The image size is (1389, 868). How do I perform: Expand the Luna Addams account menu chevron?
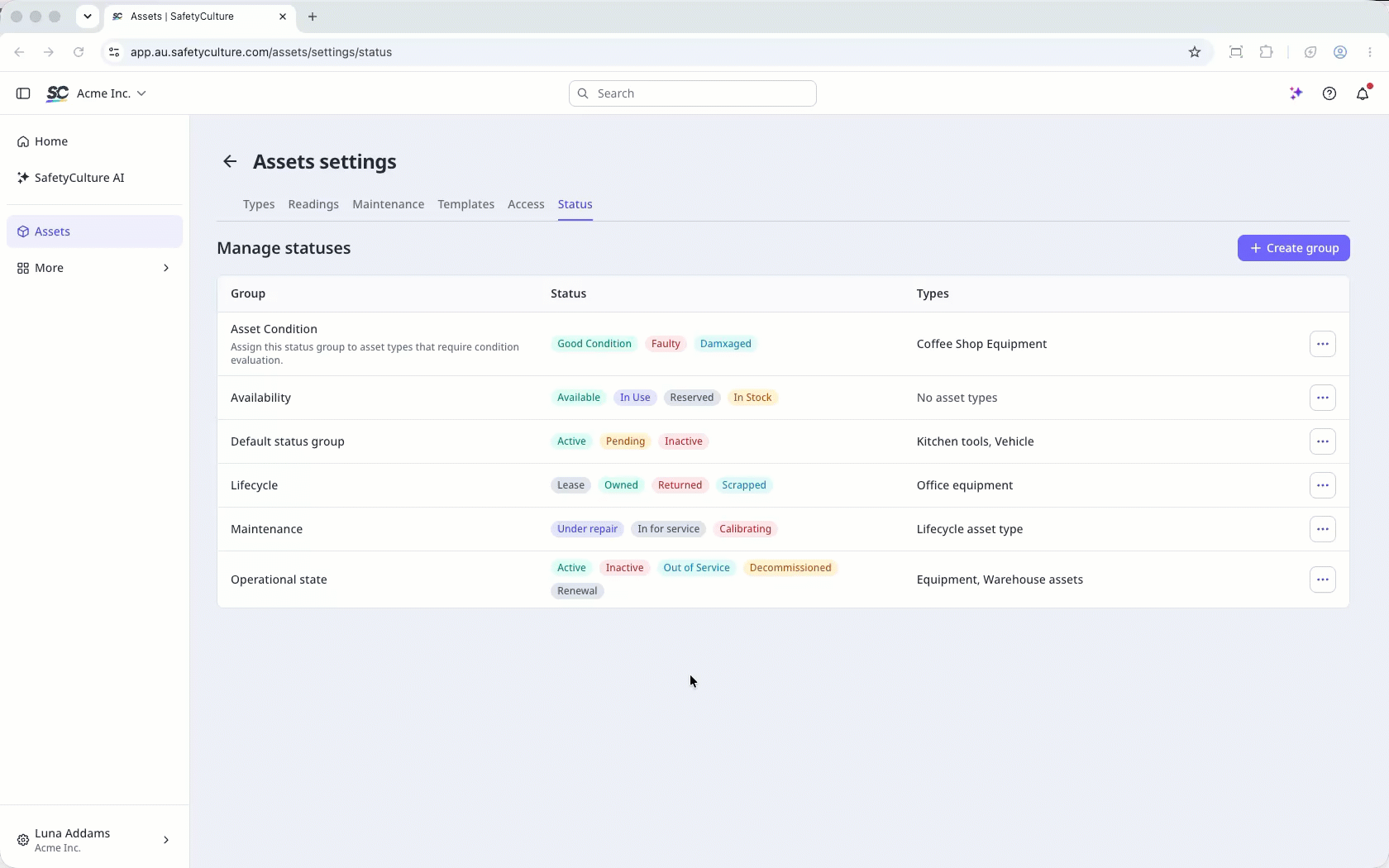166,840
